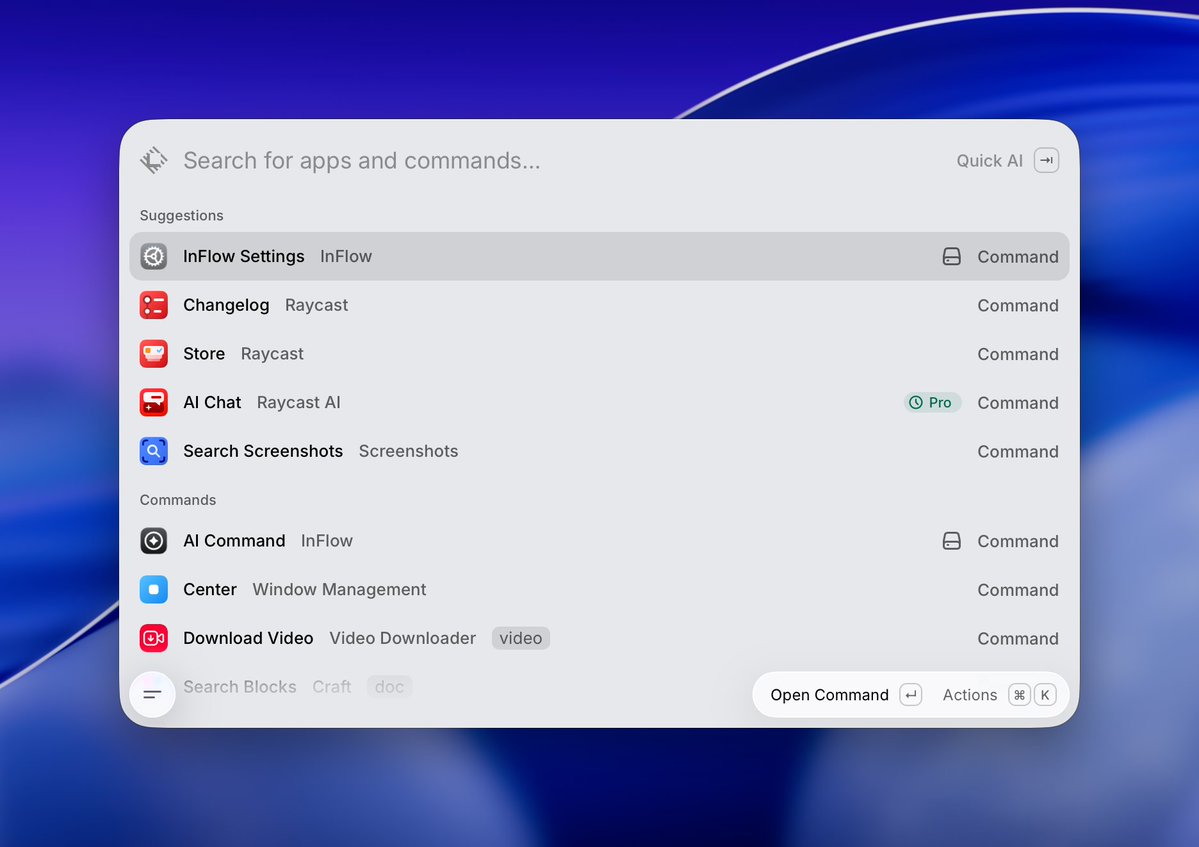Viewport: 1199px width, 847px height.
Task: Click the Store icon
Action: coord(154,354)
